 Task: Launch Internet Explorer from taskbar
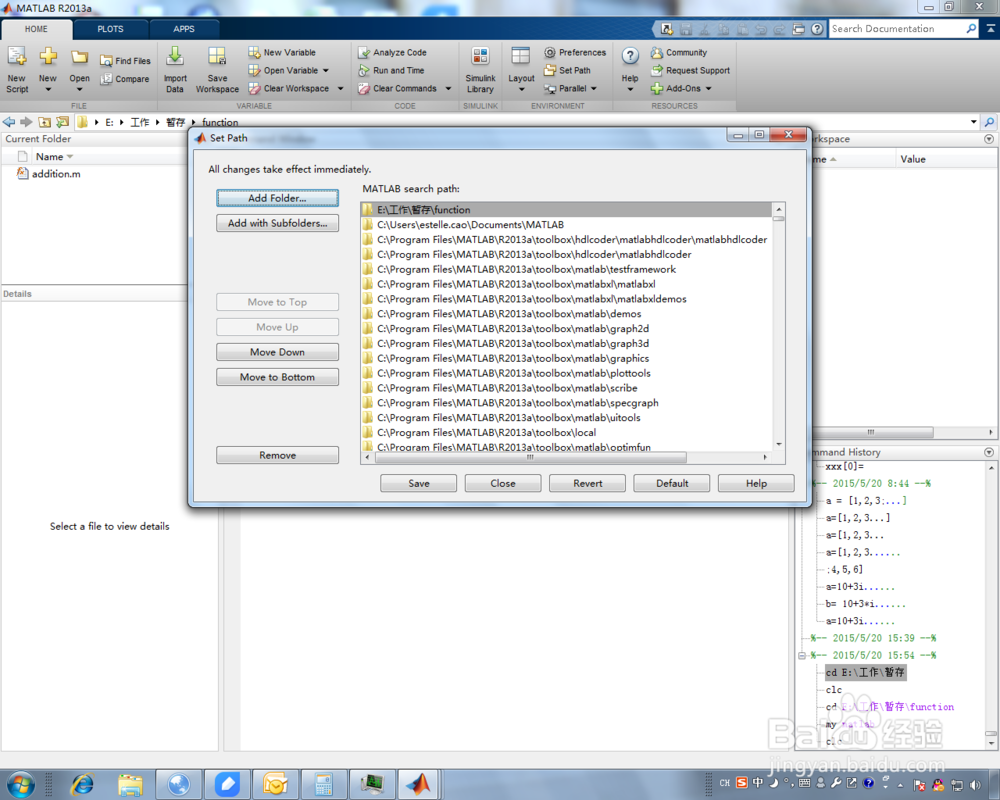coord(82,784)
